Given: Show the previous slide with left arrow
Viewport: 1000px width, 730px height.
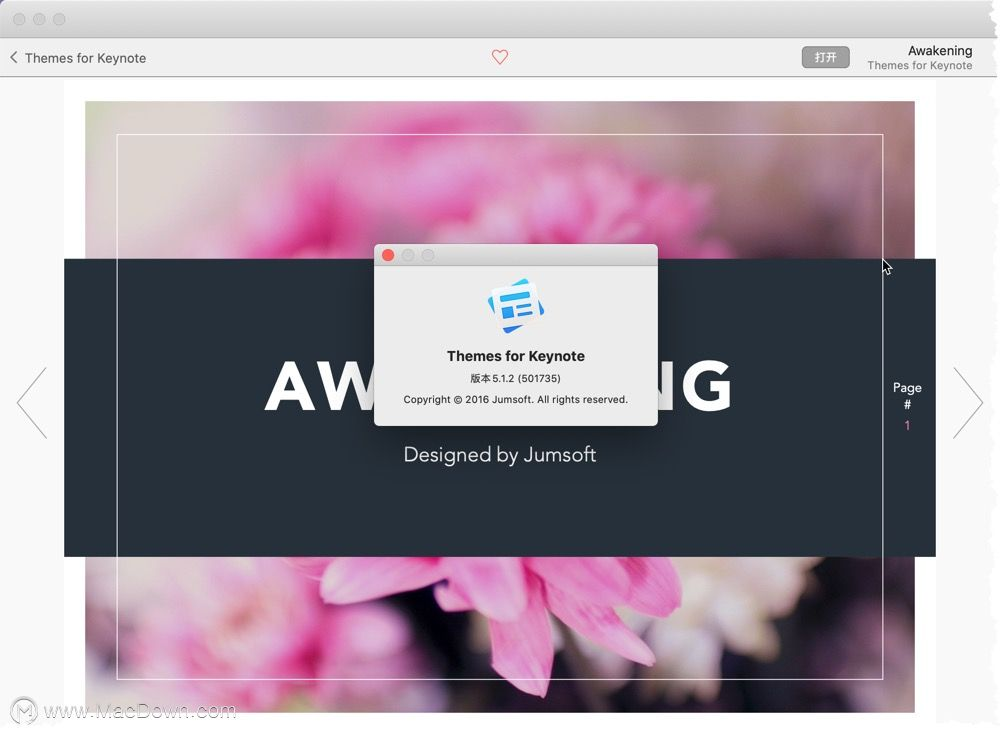Looking at the screenshot, I should pos(32,402).
